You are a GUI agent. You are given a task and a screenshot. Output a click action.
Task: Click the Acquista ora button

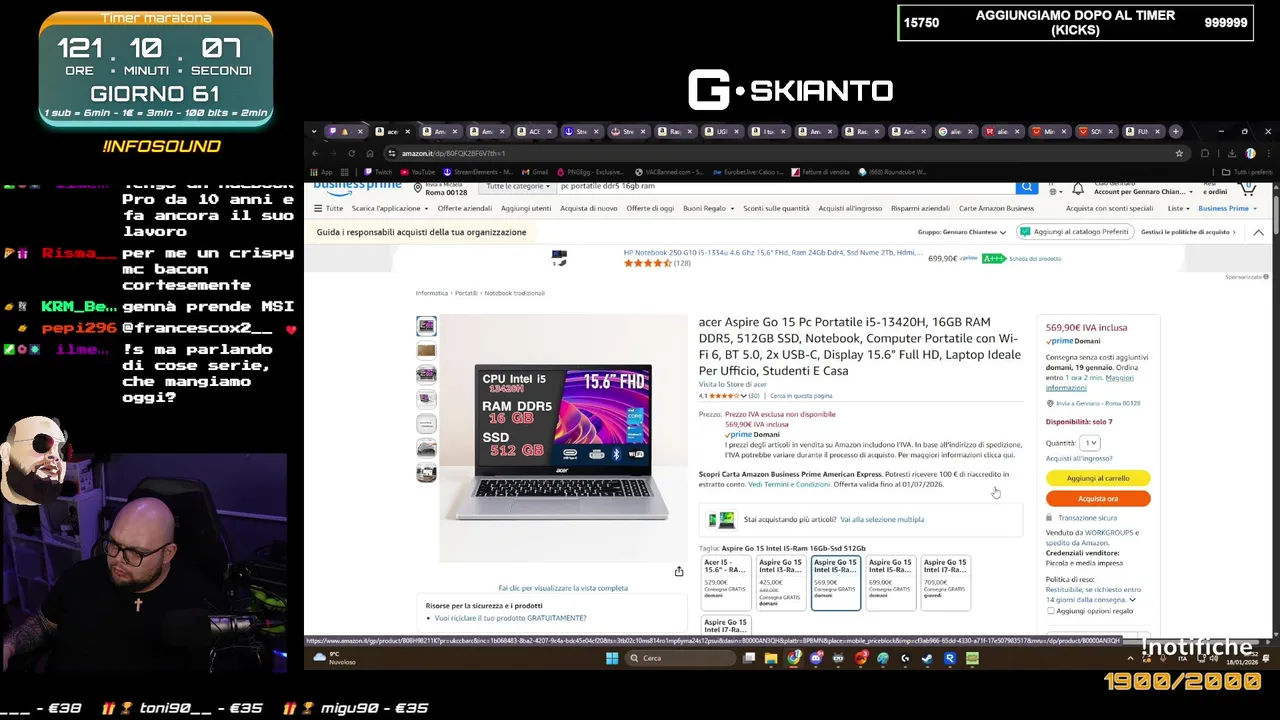tap(1098, 498)
